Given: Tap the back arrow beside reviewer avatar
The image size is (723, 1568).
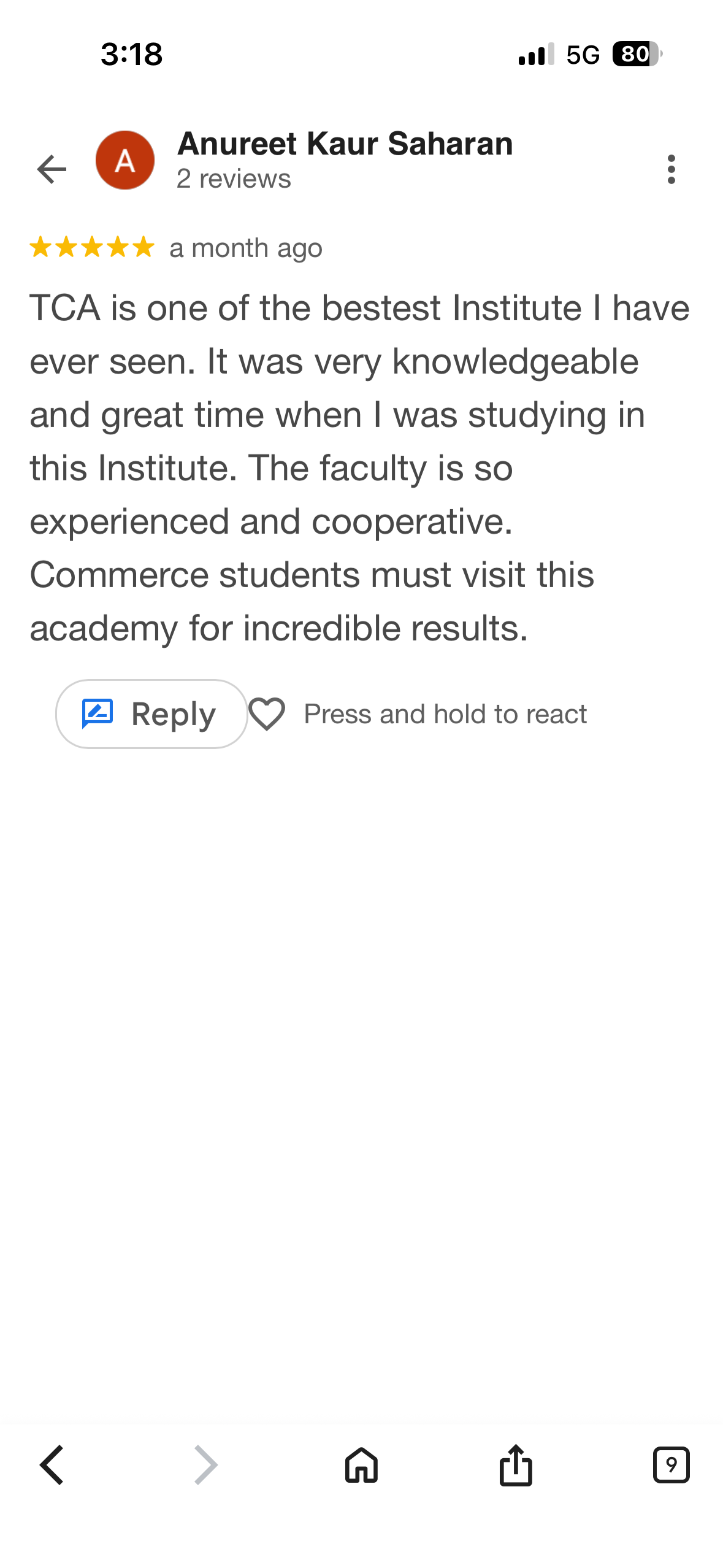Looking at the screenshot, I should coord(52,169).
